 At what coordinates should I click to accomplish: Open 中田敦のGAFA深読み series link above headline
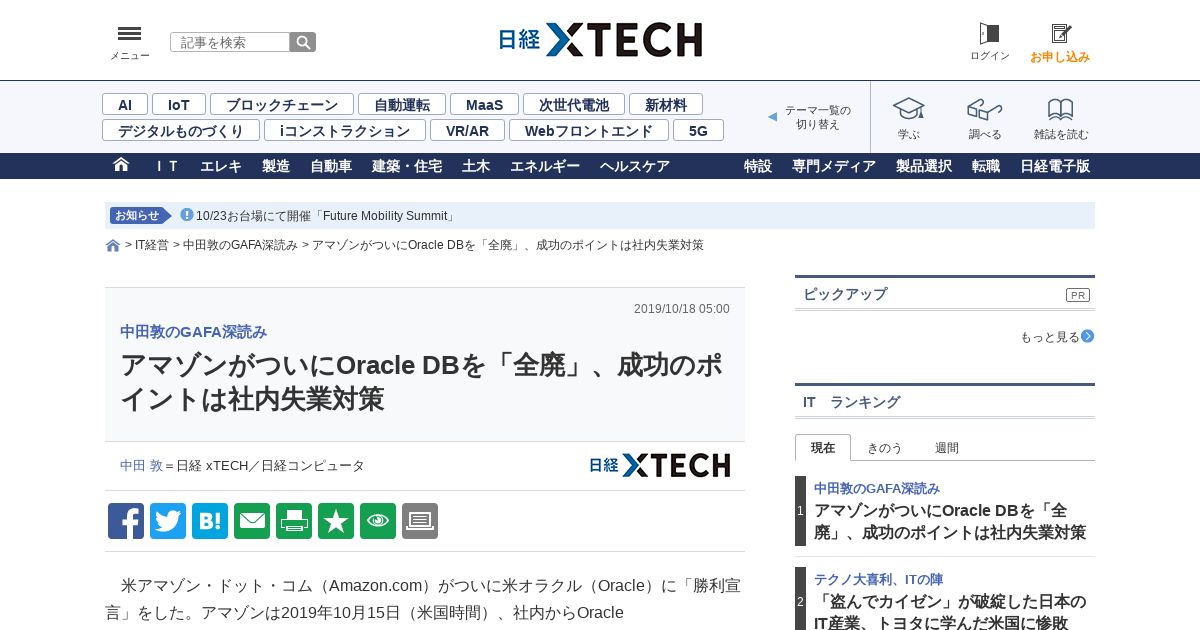click(194, 332)
